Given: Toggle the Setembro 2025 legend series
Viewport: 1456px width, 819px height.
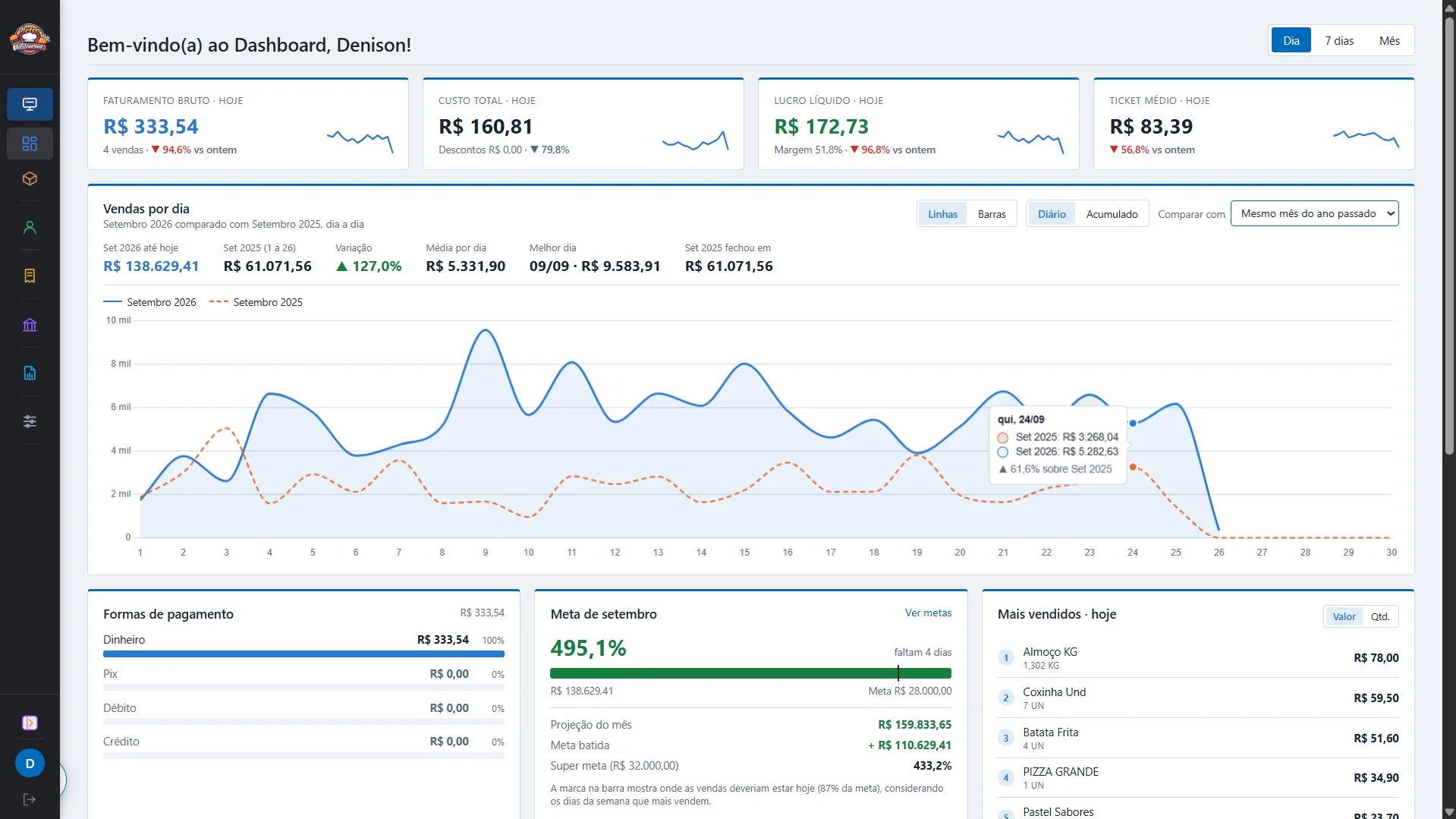Looking at the screenshot, I should (256, 302).
